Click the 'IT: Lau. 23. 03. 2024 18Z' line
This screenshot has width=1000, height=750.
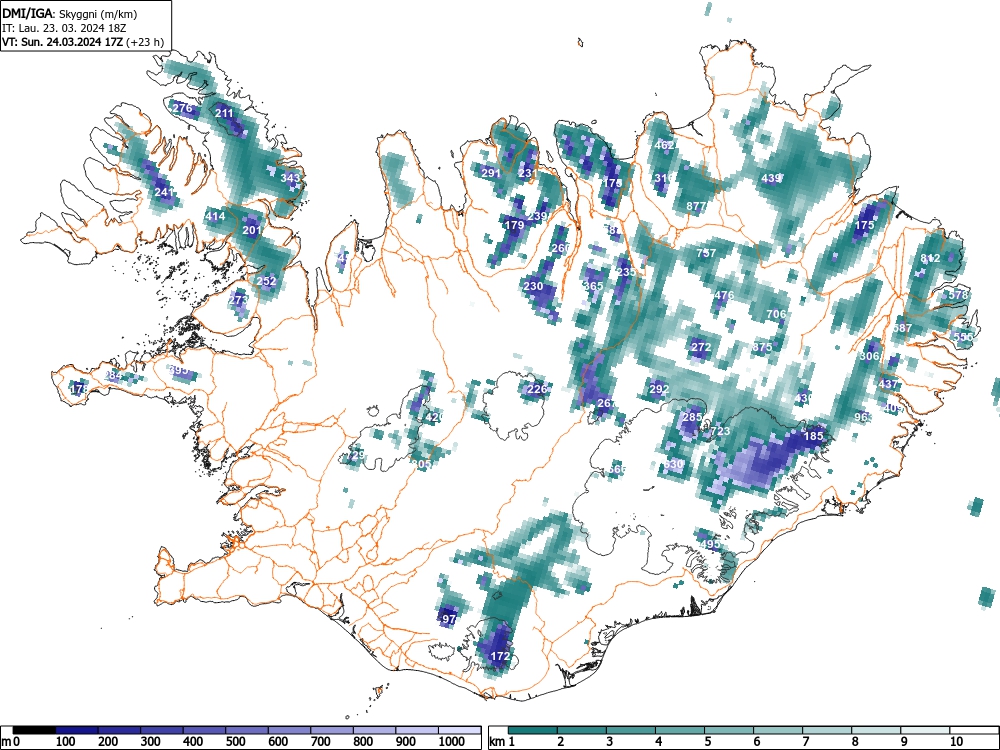point(64,29)
